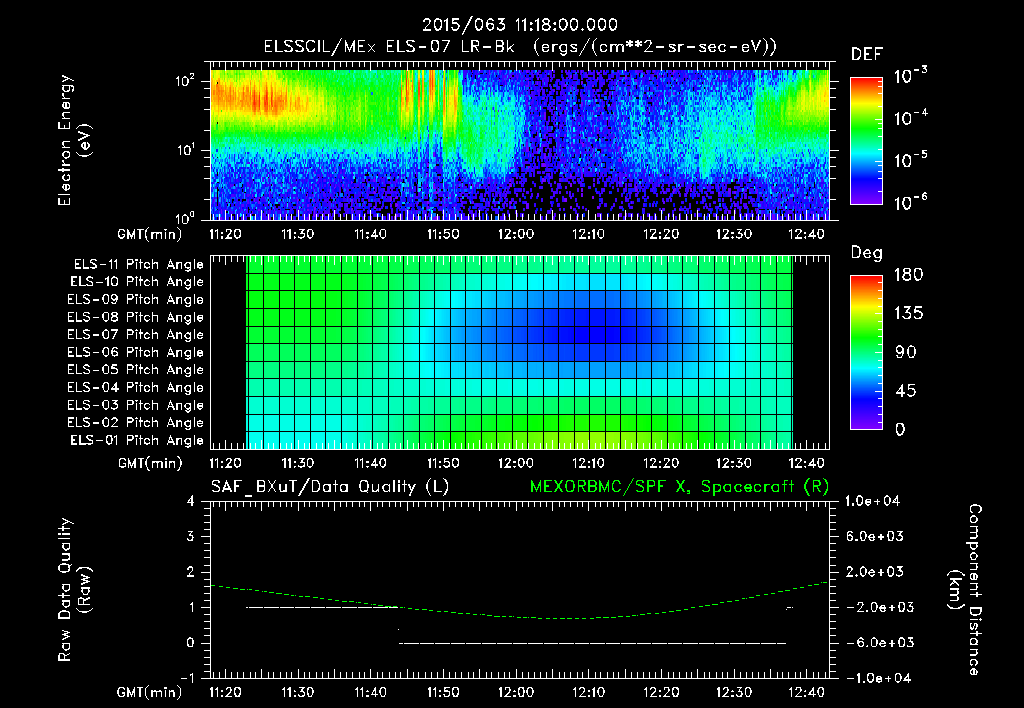1024x708 pixels.
Task: Click the 12:00 tick label under spectrogram
Action: (x=516, y=234)
